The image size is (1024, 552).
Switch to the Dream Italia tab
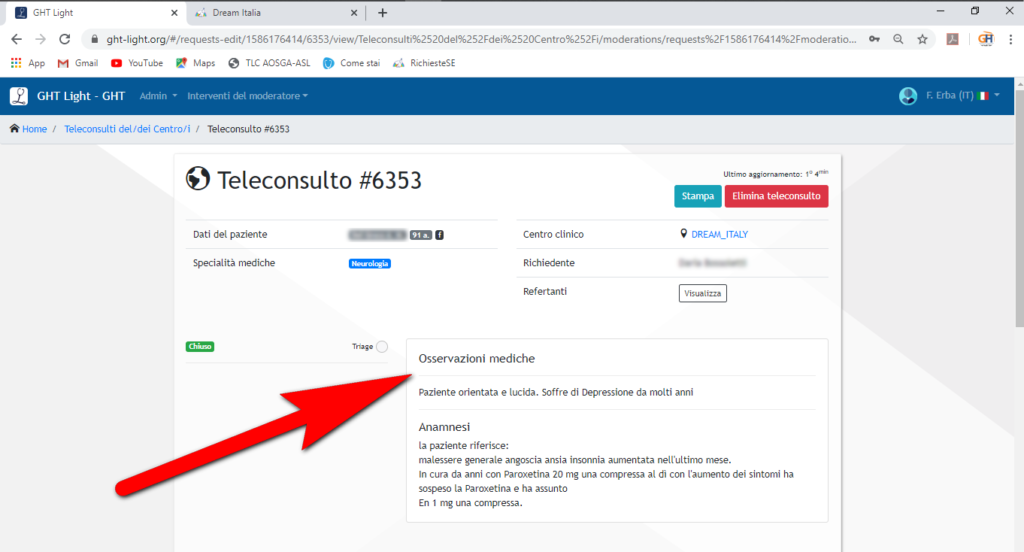(275, 13)
